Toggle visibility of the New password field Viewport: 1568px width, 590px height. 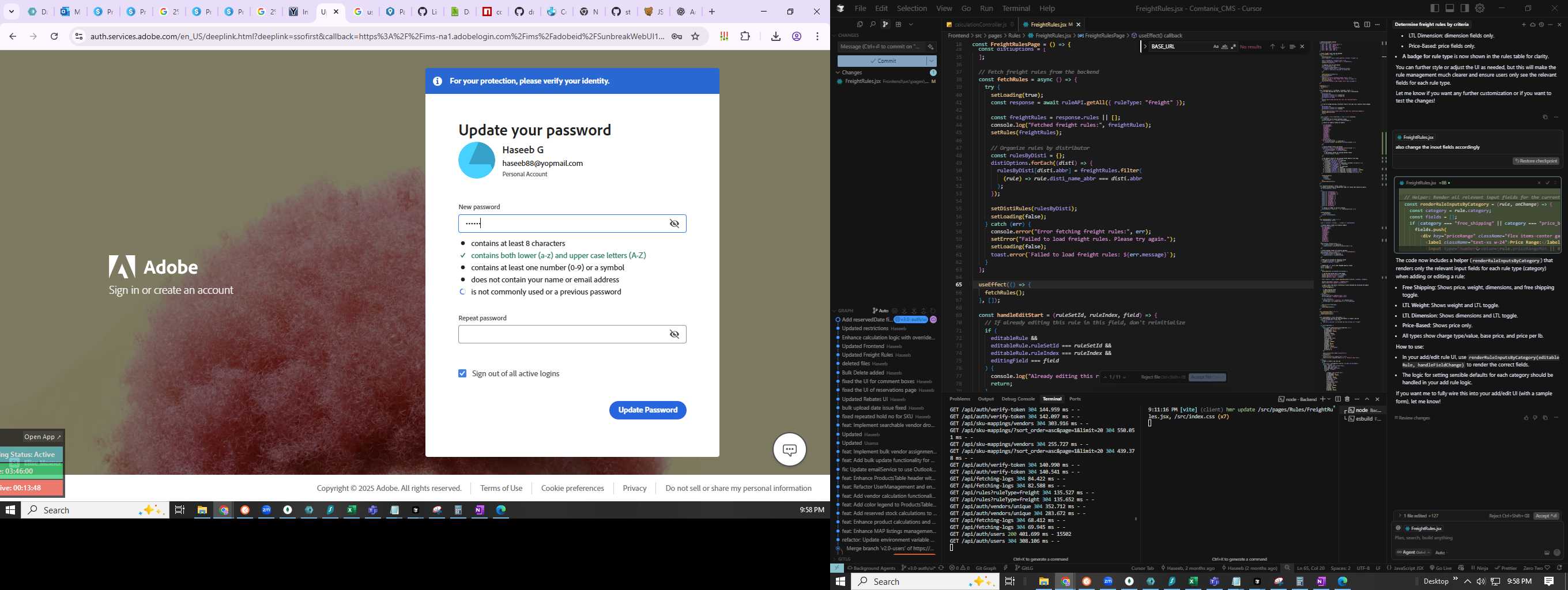674,224
